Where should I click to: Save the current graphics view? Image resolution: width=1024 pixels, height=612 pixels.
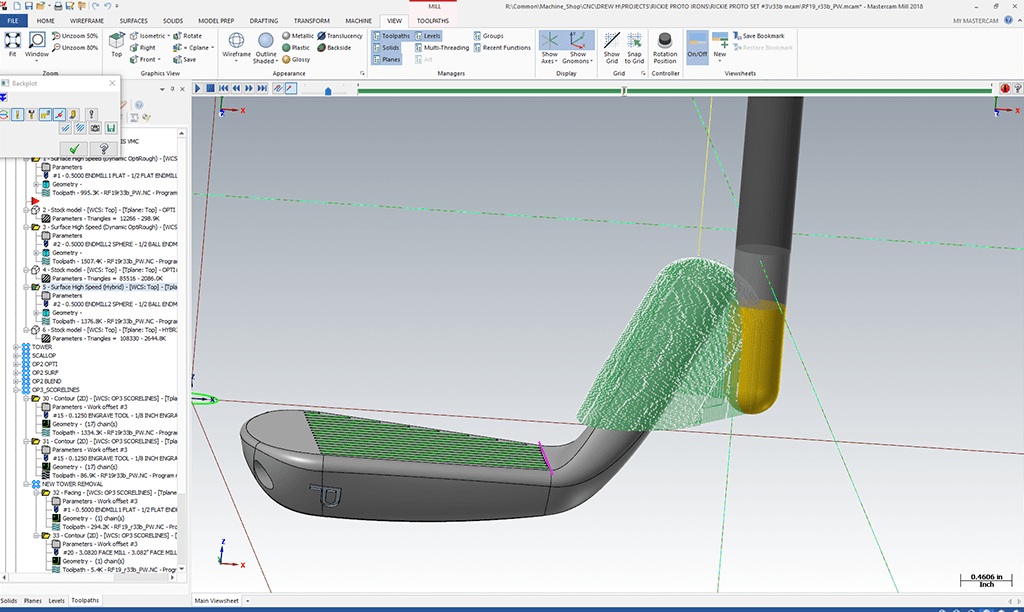pos(185,59)
